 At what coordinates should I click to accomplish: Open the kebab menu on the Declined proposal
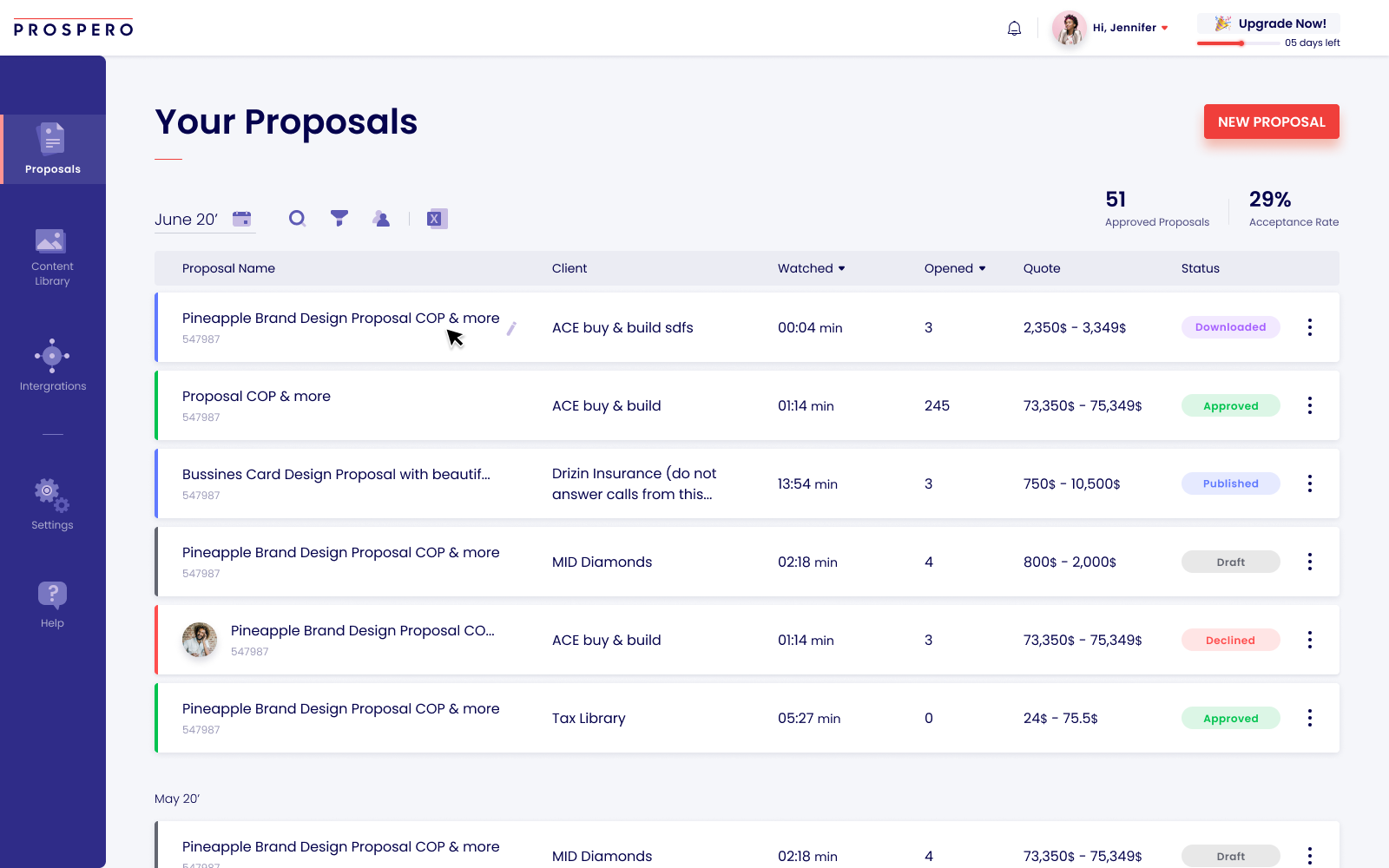point(1309,640)
